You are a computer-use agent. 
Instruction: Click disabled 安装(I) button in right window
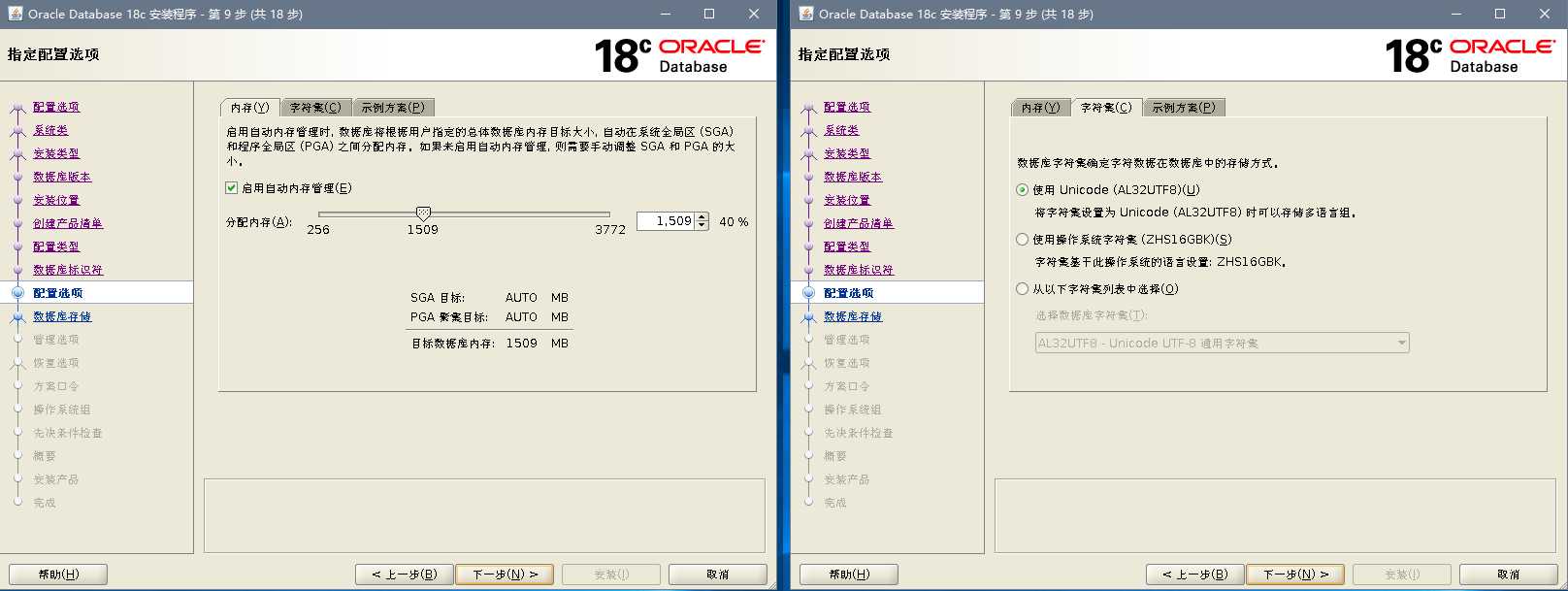(1402, 575)
